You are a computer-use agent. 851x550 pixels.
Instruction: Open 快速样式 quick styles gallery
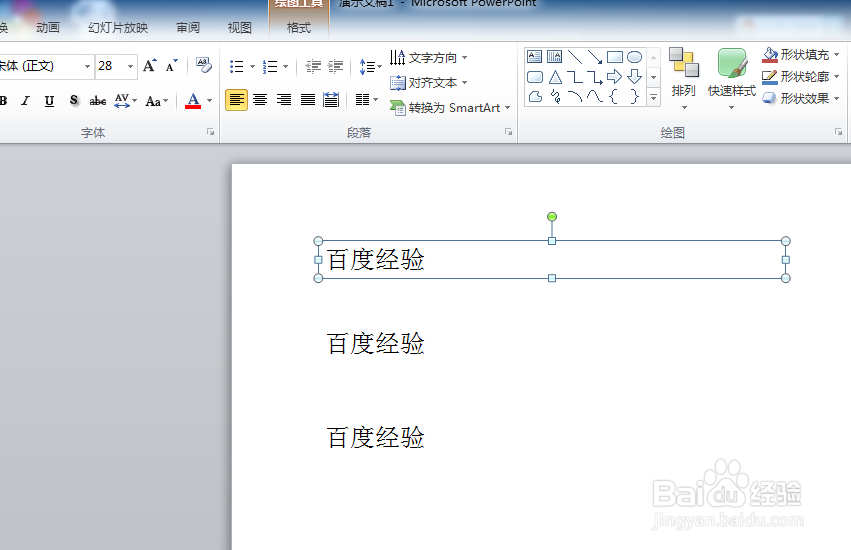(732, 79)
